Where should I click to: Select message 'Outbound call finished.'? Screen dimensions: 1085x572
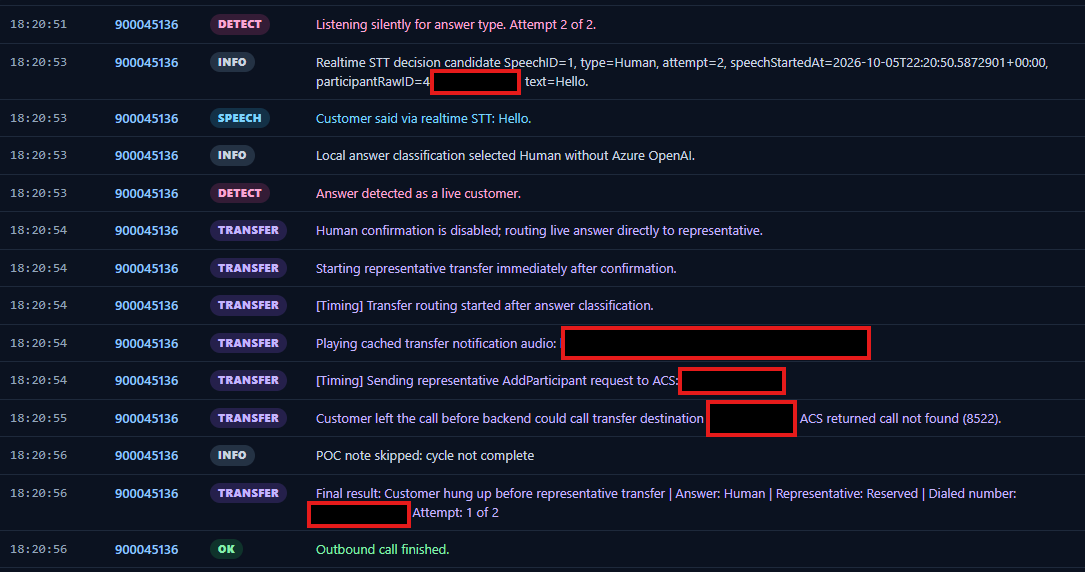pos(383,550)
